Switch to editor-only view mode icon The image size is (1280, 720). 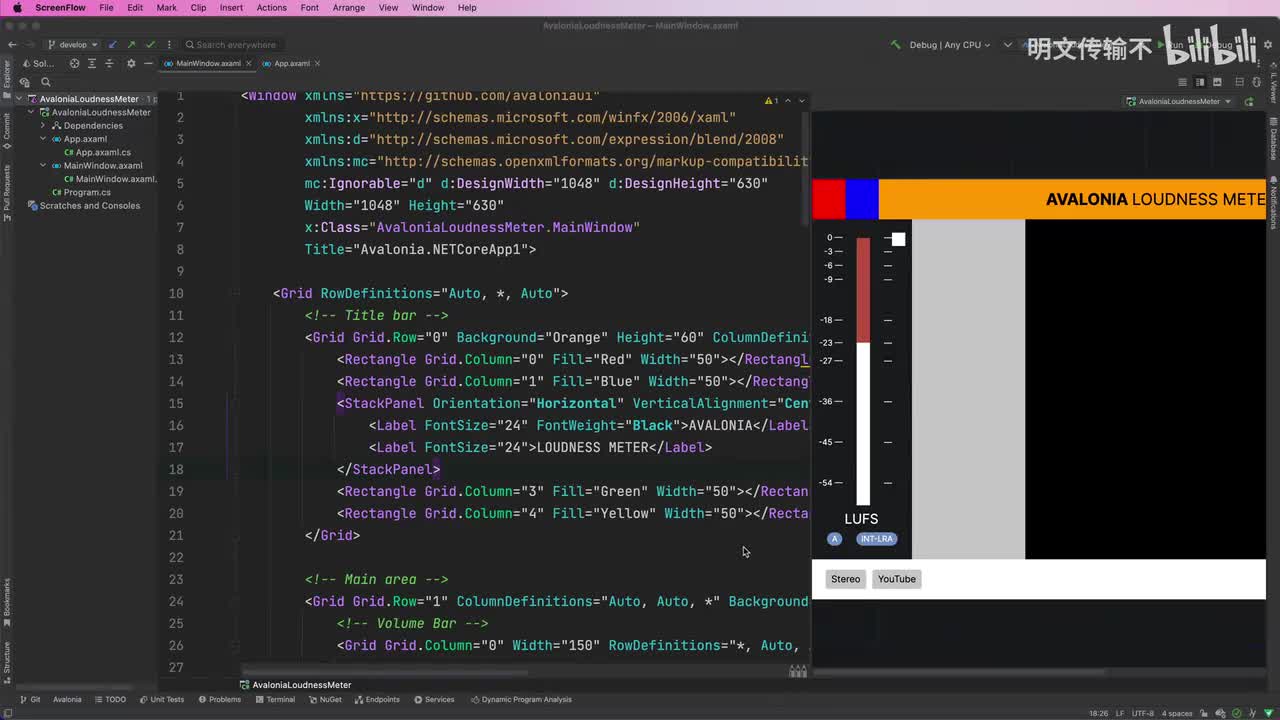click(x=1182, y=82)
